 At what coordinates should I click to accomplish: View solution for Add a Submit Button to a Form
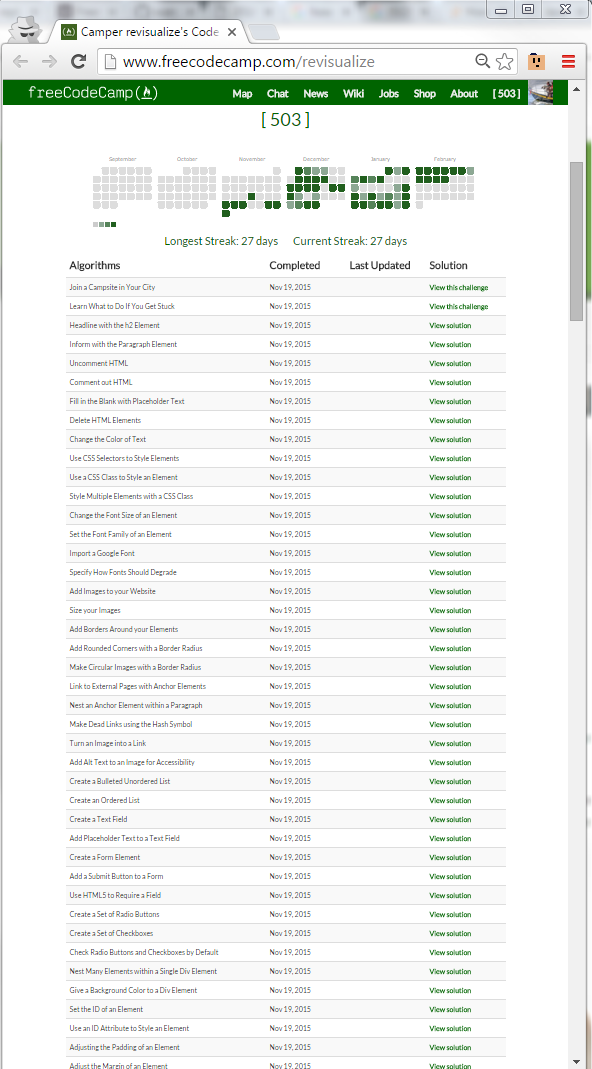450,877
